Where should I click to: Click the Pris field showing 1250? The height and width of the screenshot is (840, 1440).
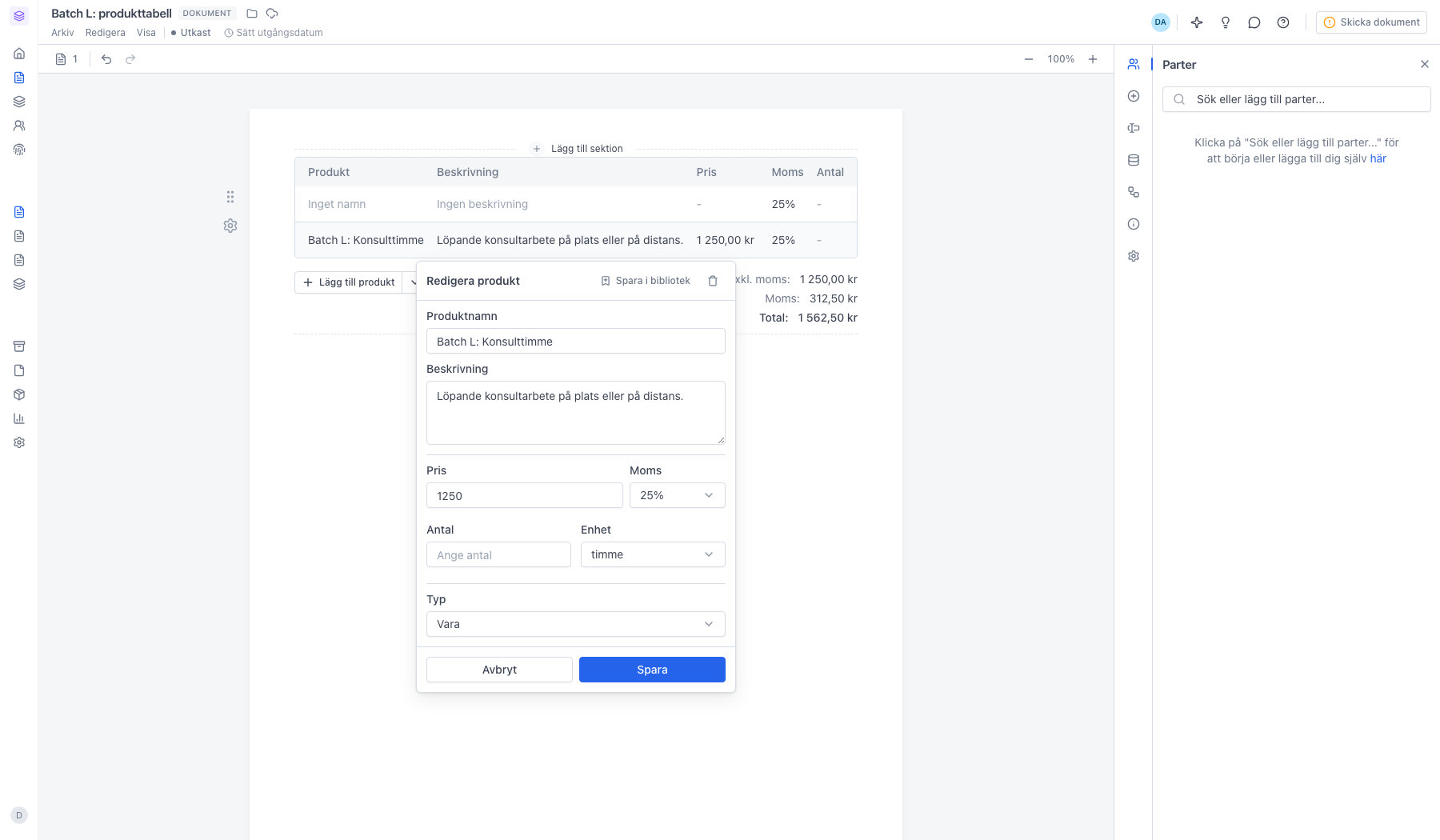(525, 495)
